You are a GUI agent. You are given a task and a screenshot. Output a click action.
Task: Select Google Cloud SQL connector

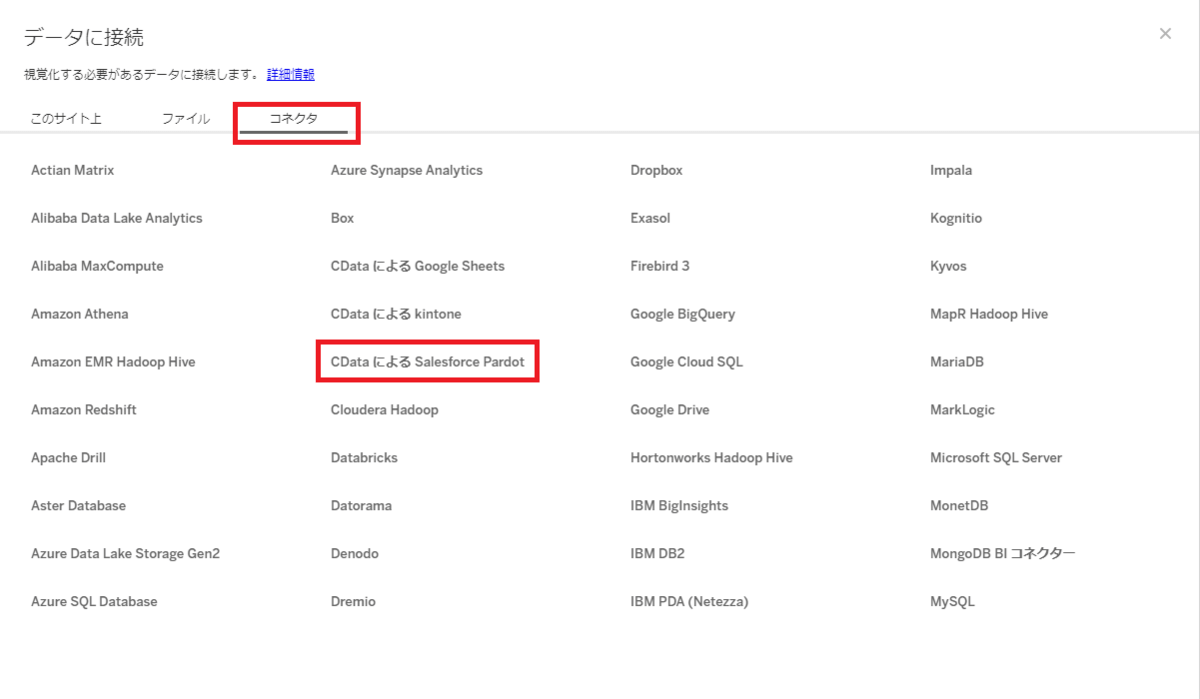687,362
